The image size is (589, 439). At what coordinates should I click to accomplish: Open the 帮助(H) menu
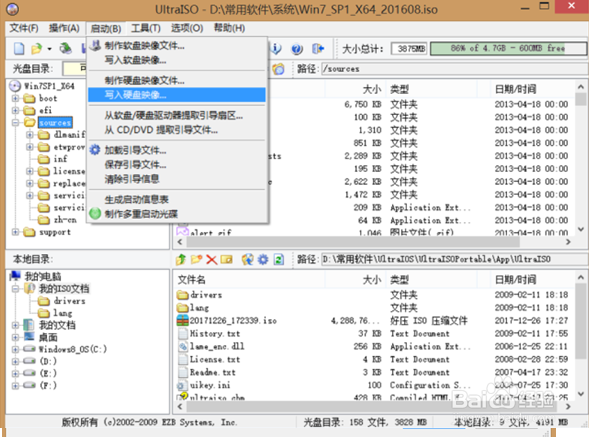(x=229, y=28)
